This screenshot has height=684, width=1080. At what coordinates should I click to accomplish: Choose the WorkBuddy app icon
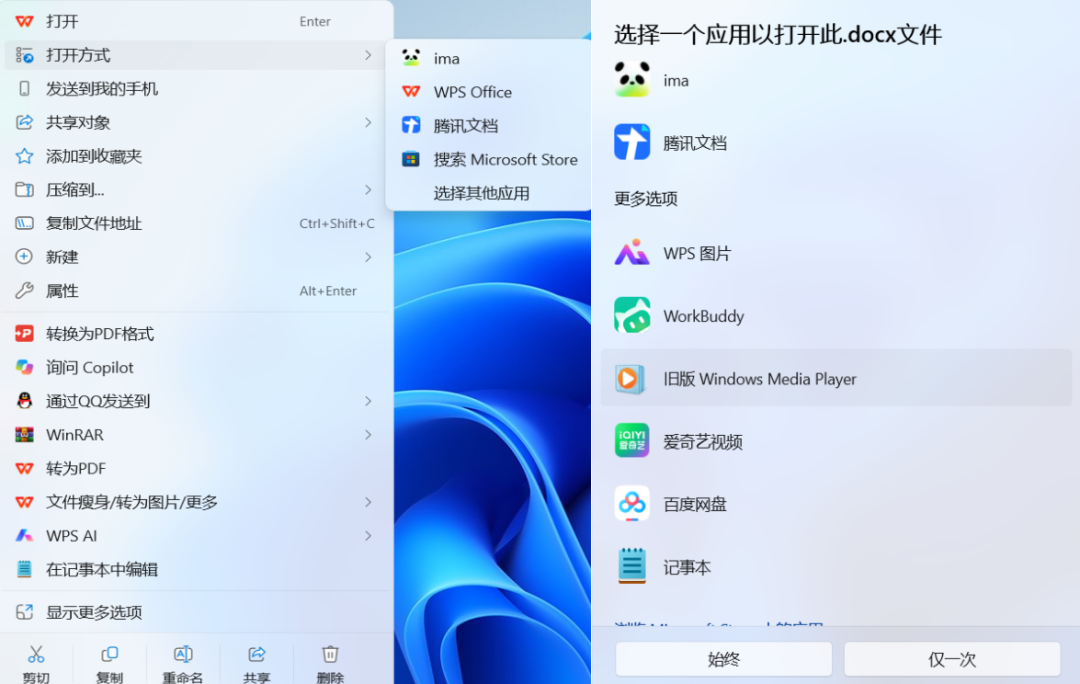pos(632,315)
